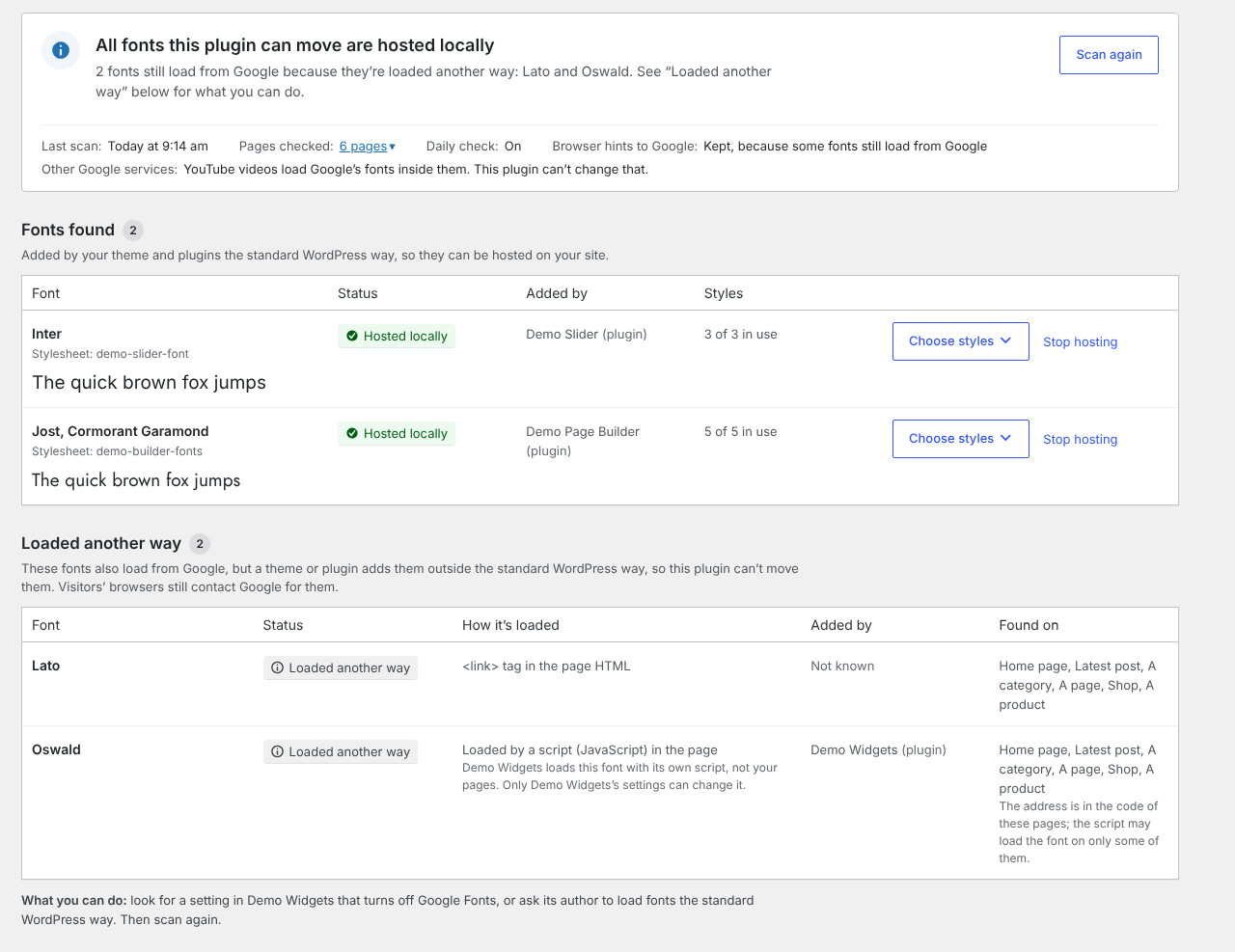Click the green checkmark icon in Jost row
The height and width of the screenshot is (952, 1235).
tap(352, 434)
